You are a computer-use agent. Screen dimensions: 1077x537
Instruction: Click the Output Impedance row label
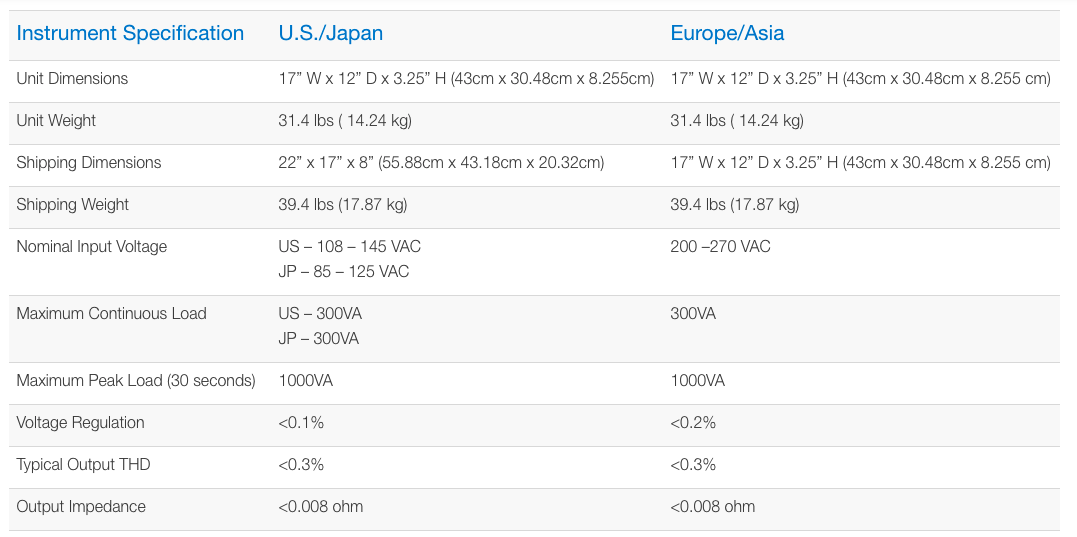(x=81, y=507)
